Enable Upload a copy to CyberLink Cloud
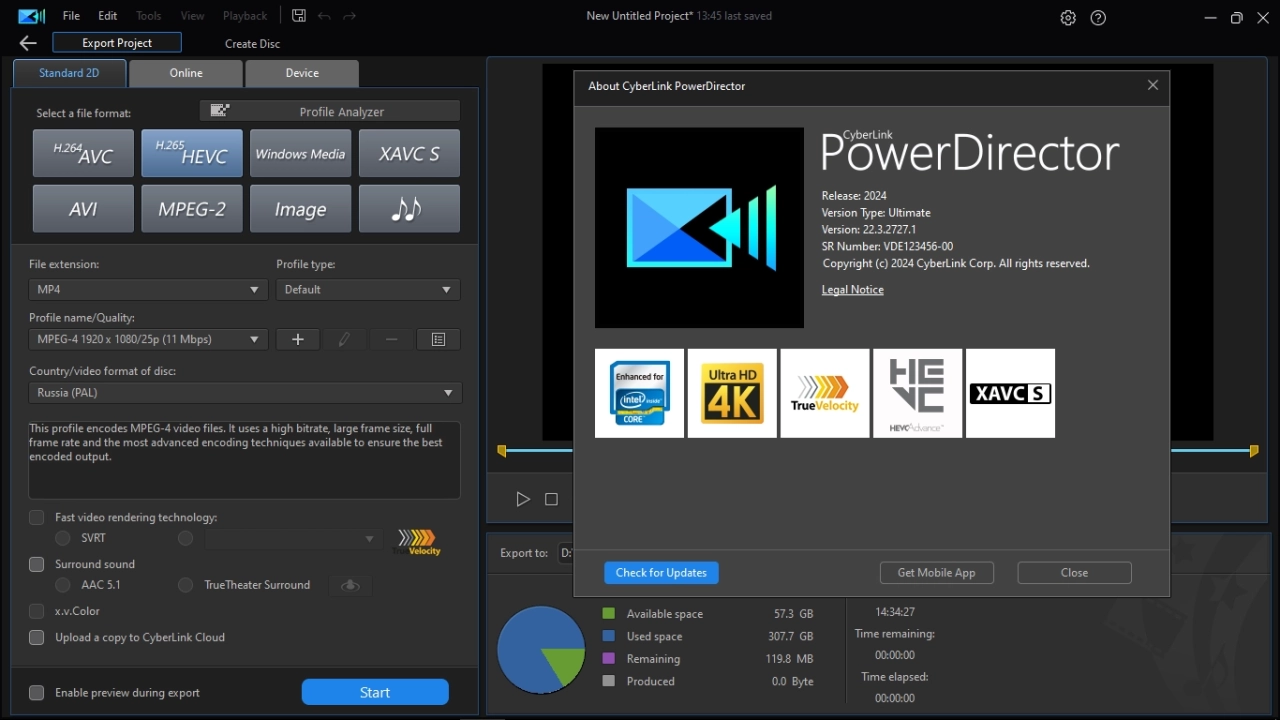 pyautogui.click(x=37, y=637)
